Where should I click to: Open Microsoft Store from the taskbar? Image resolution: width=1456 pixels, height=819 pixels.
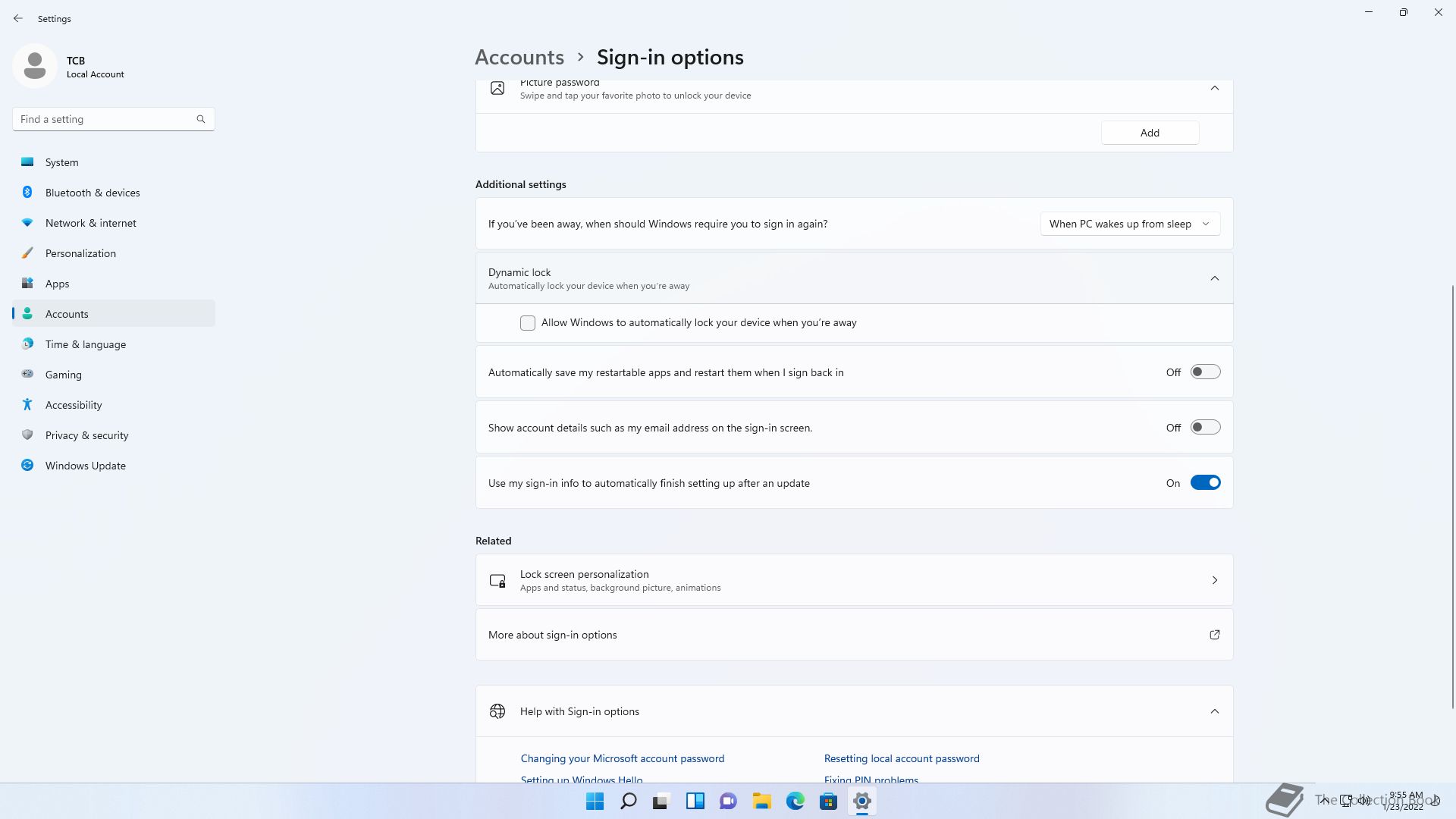828,801
